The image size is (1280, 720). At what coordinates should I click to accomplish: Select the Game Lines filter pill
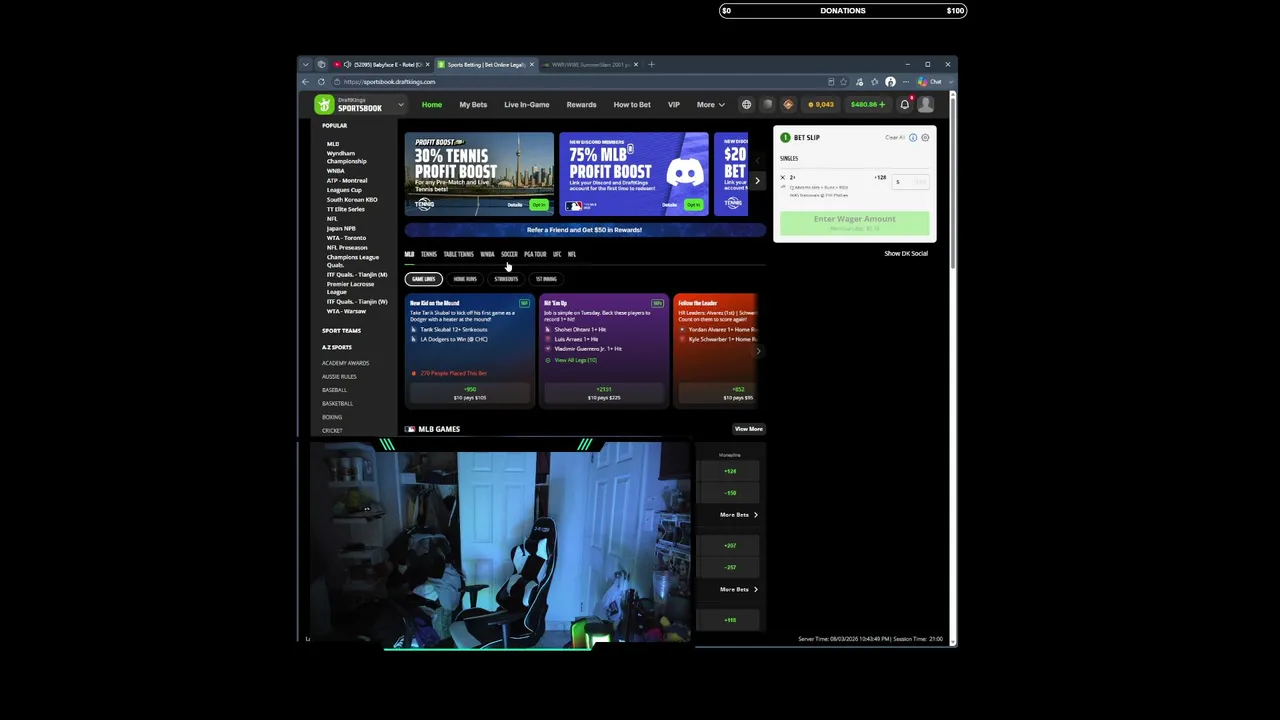pos(424,279)
